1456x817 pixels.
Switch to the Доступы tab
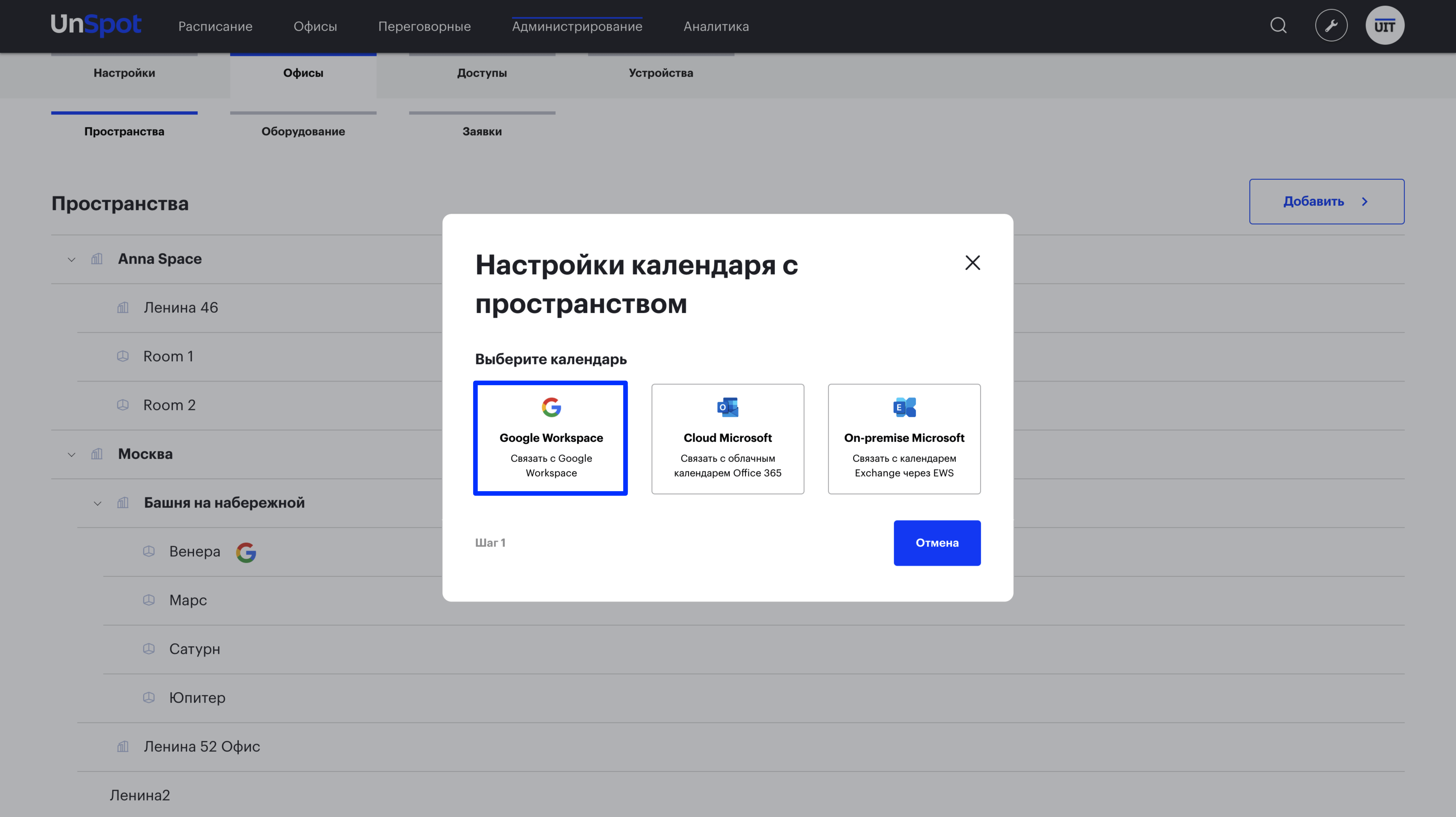(482, 73)
